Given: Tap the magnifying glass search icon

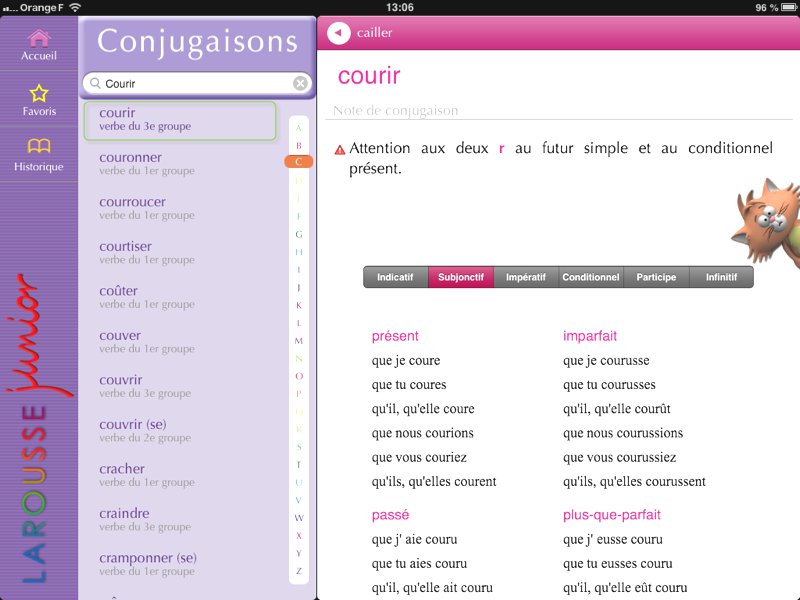Looking at the screenshot, I should coord(94,84).
